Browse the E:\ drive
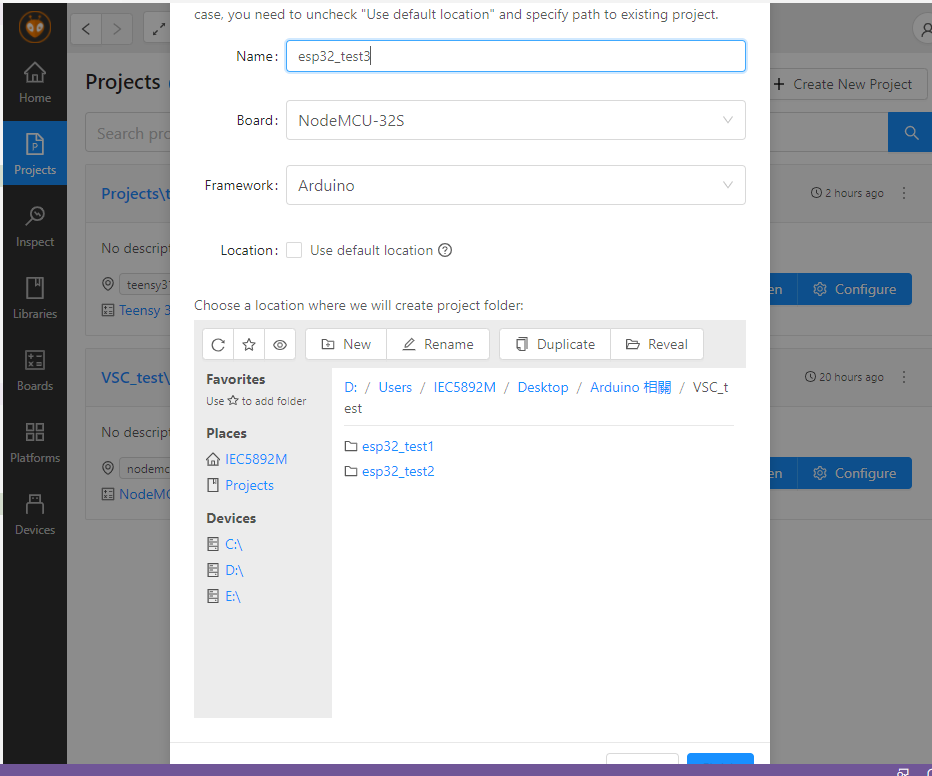The image size is (932, 776). click(x=233, y=597)
